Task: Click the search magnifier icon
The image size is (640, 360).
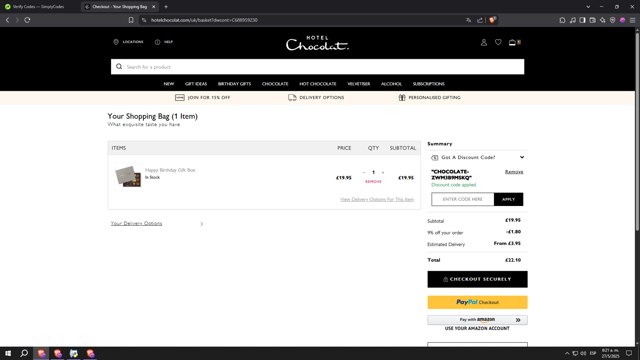Action: point(119,67)
